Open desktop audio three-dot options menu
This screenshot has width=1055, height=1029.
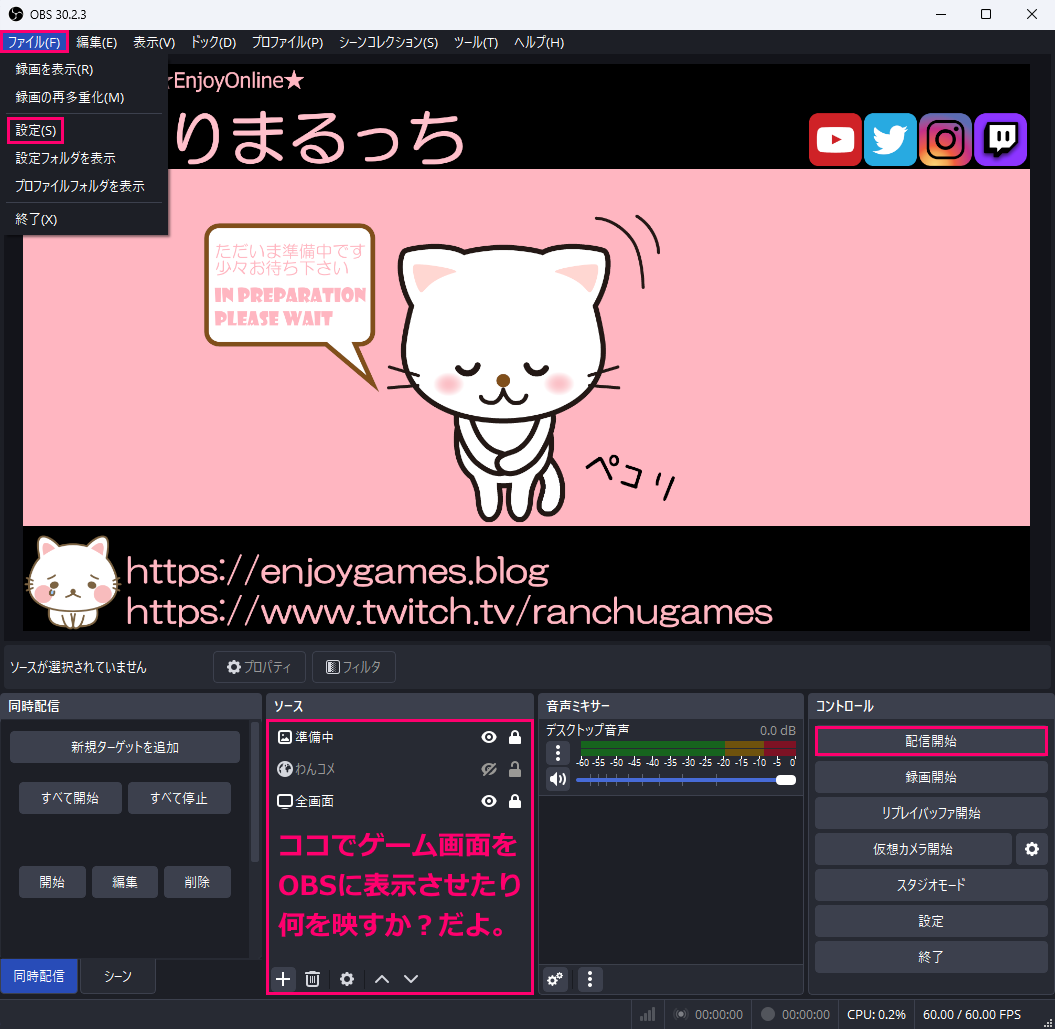tap(557, 752)
